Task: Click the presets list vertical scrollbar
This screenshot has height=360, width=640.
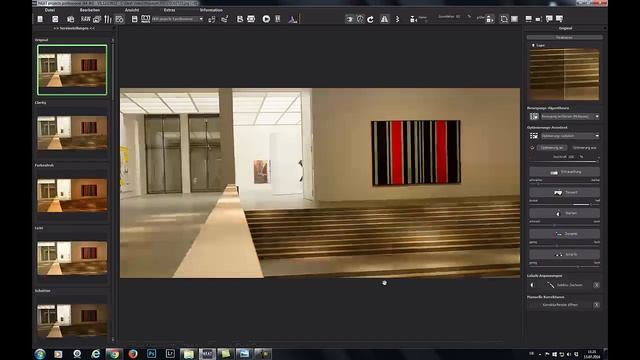Action: point(113,190)
